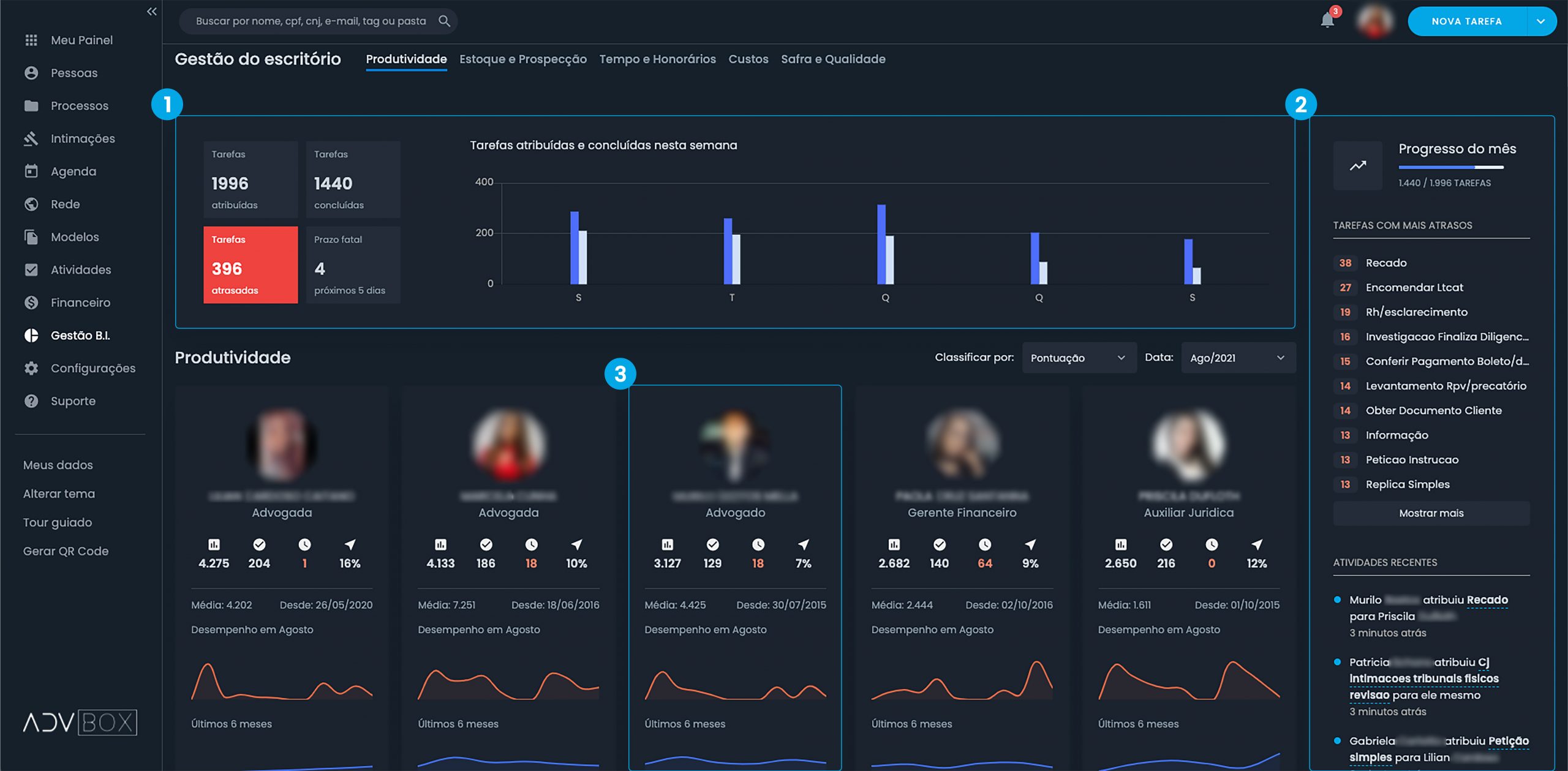
Task: Open Configurações from the sidebar
Action: [93, 368]
